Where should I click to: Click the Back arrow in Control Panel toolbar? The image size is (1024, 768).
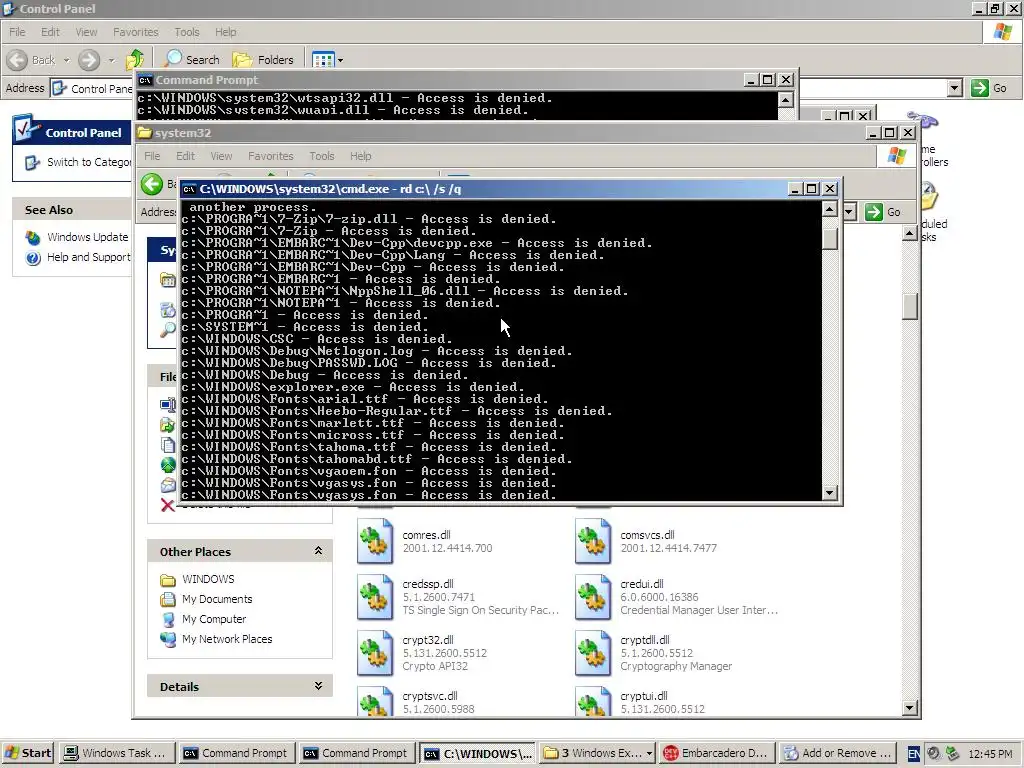(x=18, y=60)
